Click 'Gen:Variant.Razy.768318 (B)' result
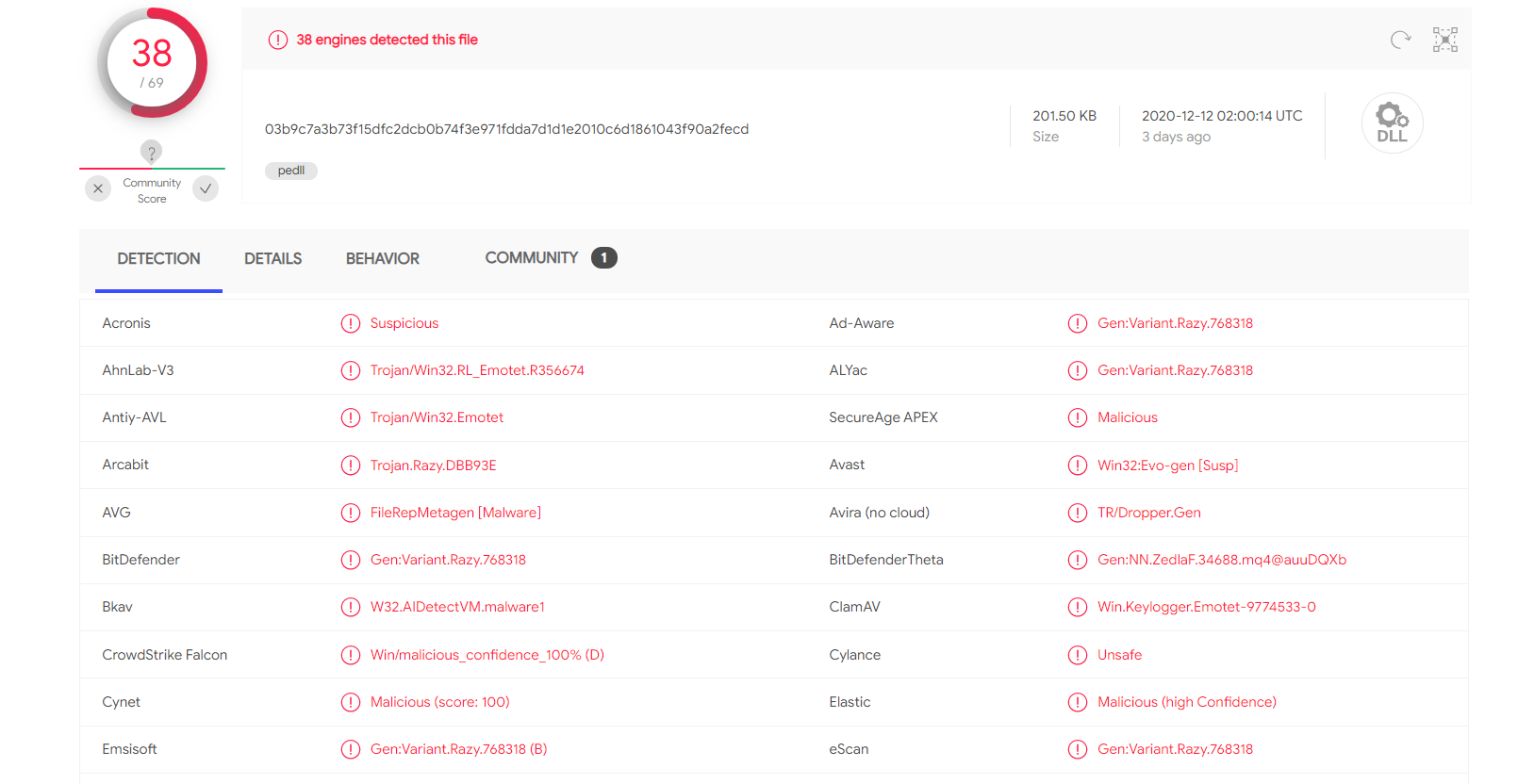 [458, 749]
